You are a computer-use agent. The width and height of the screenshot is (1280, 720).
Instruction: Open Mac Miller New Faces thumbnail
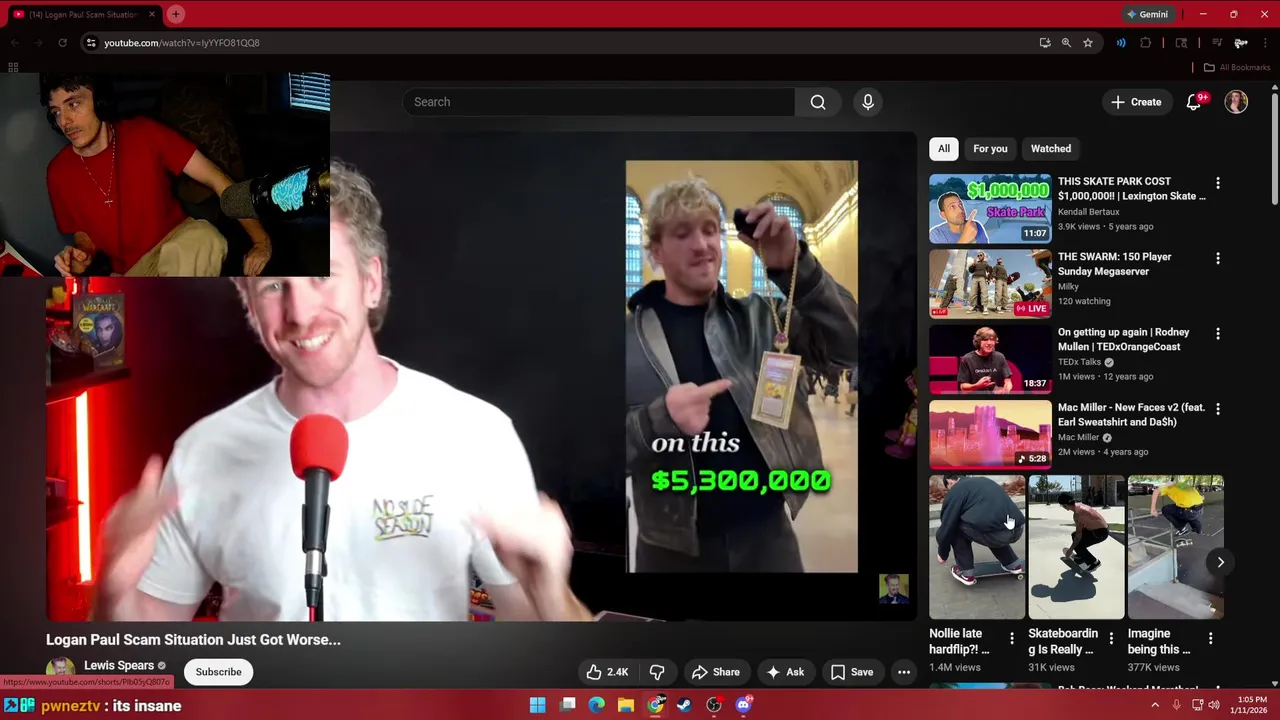pos(990,434)
